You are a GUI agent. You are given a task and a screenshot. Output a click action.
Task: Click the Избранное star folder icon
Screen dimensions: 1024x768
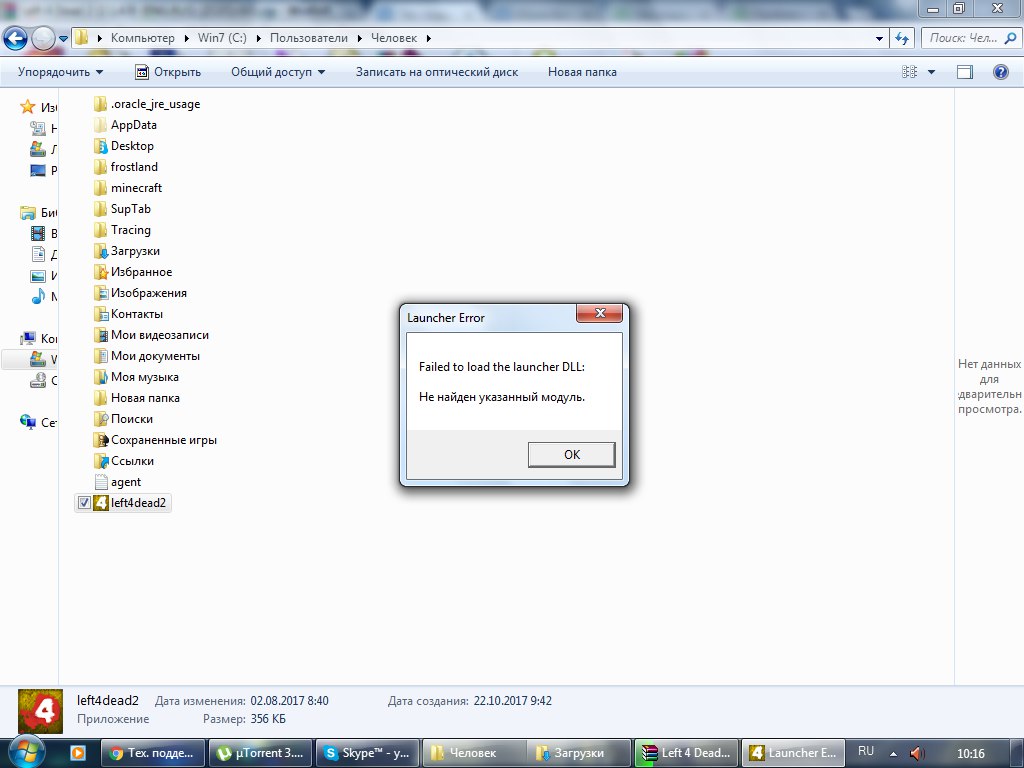tap(100, 272)
